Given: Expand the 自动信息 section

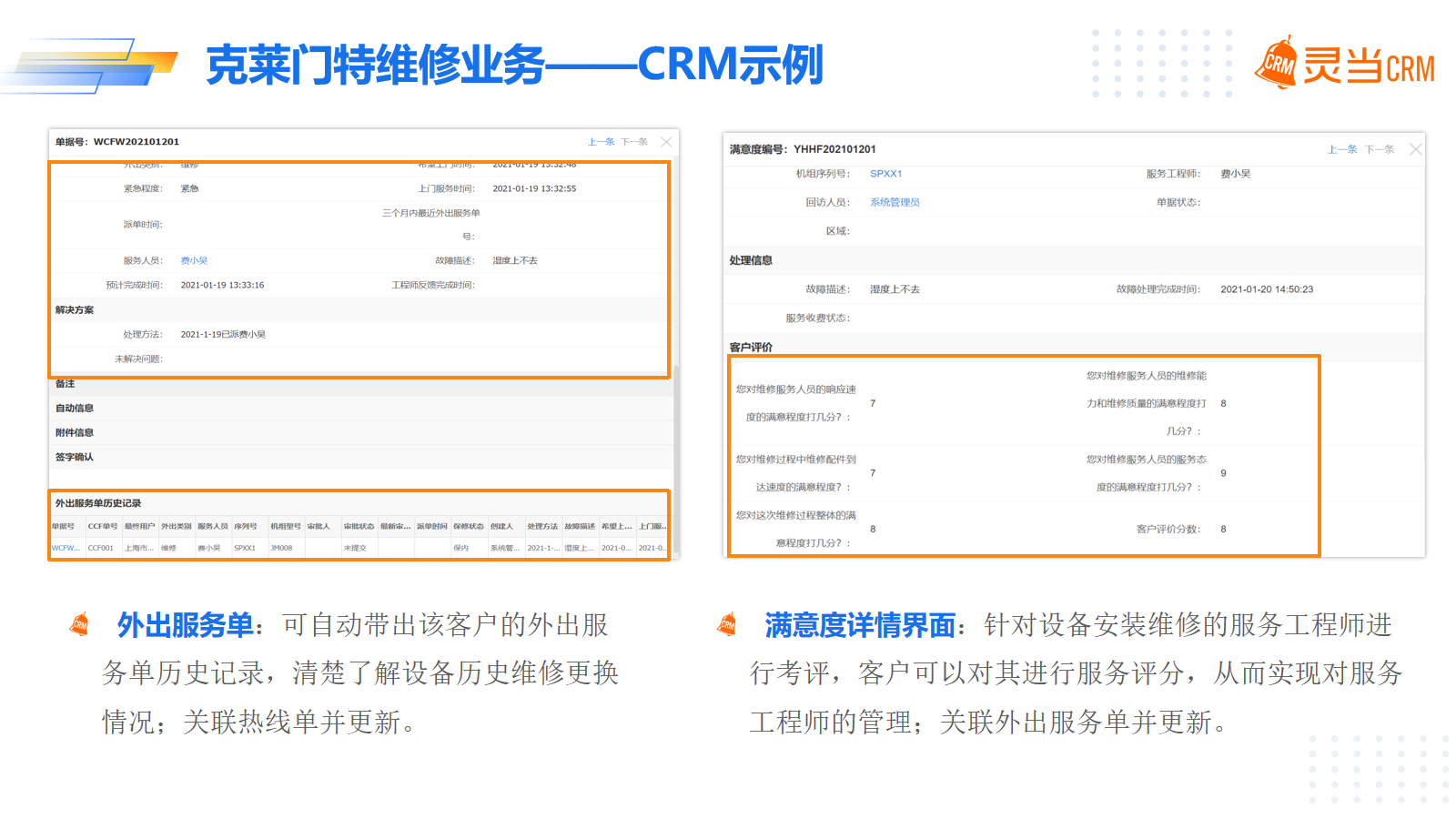Looking at the screenshot, I should 75,409.
